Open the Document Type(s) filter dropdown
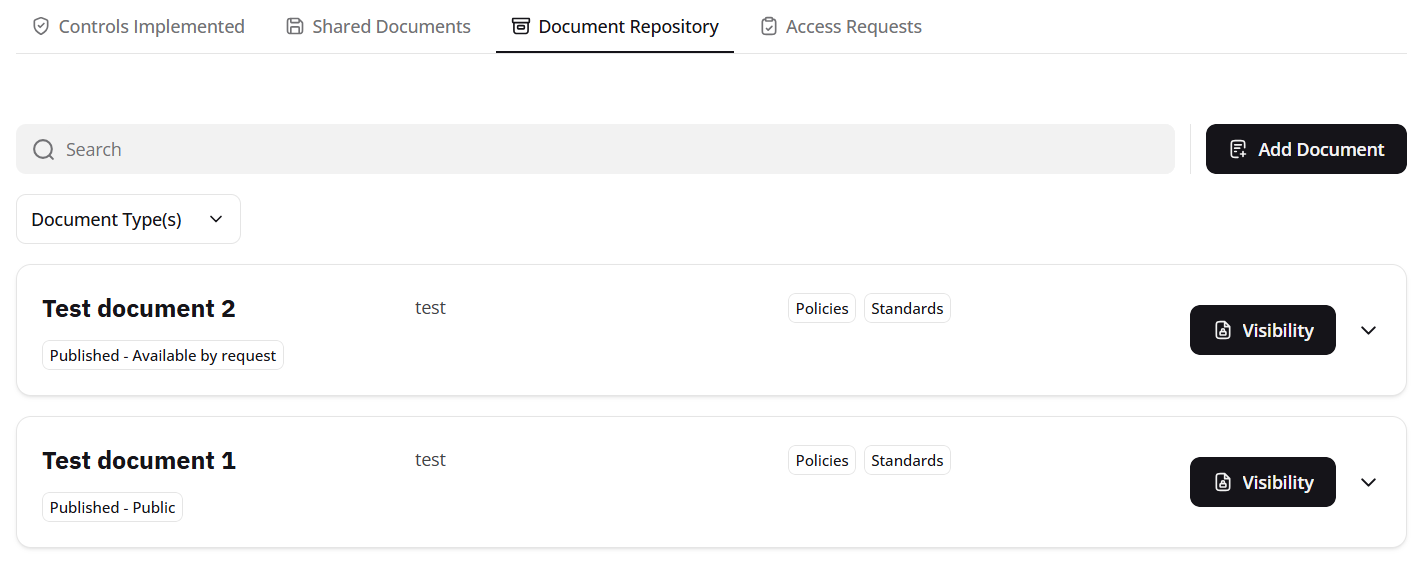Viewport: 1417px width, 564px height. pyautogui.click(x=128, y=220)
